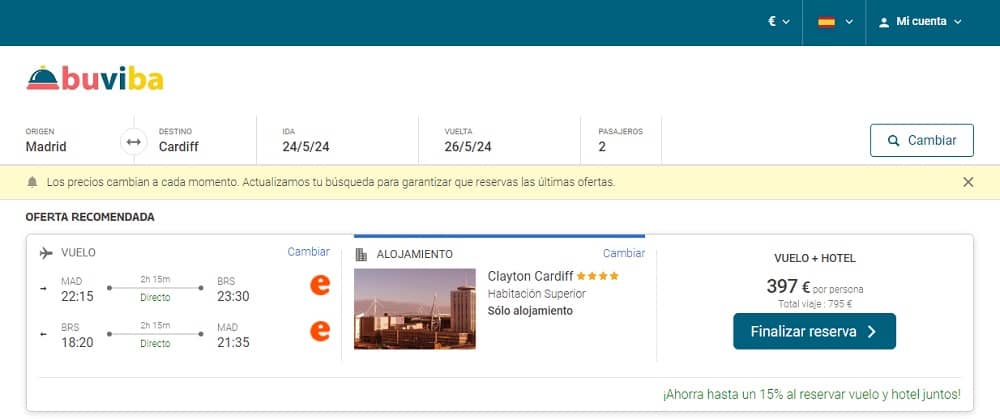Open the euro currency dropdown

pyautogui.click(x=778, y=22)
